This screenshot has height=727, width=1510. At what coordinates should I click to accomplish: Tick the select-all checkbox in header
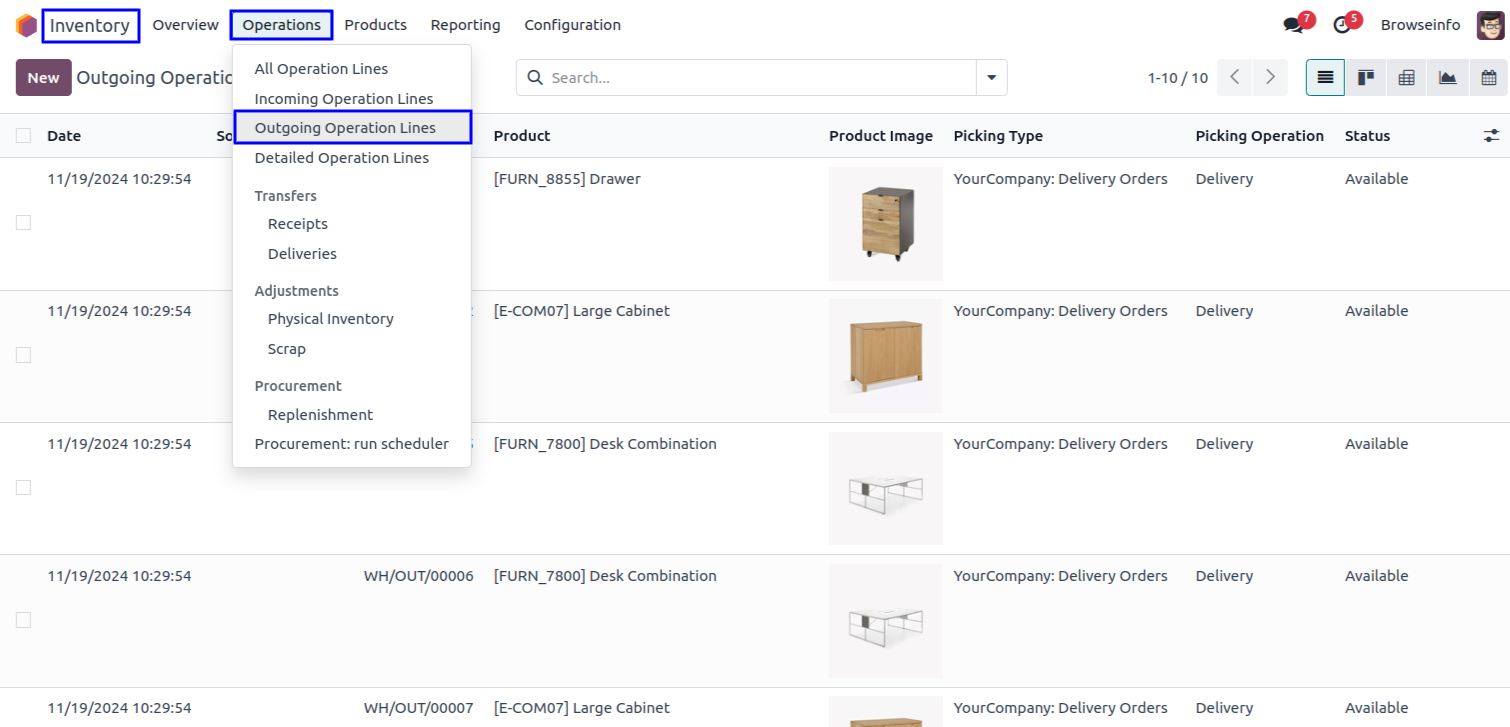[x=24, y=136]
